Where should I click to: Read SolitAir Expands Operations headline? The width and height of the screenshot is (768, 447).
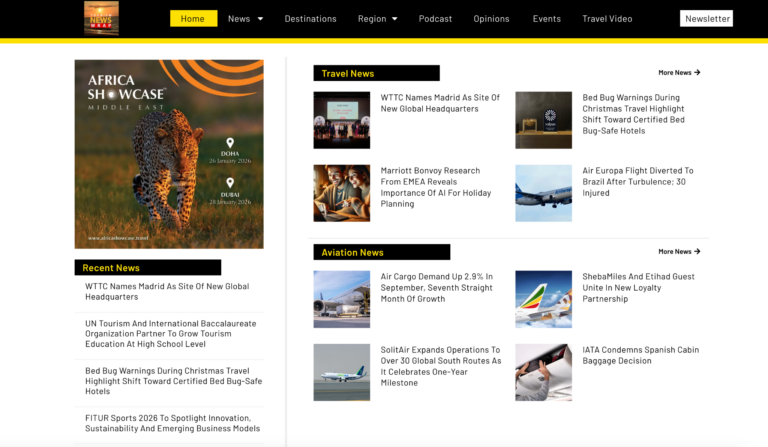tap(441, 366)
